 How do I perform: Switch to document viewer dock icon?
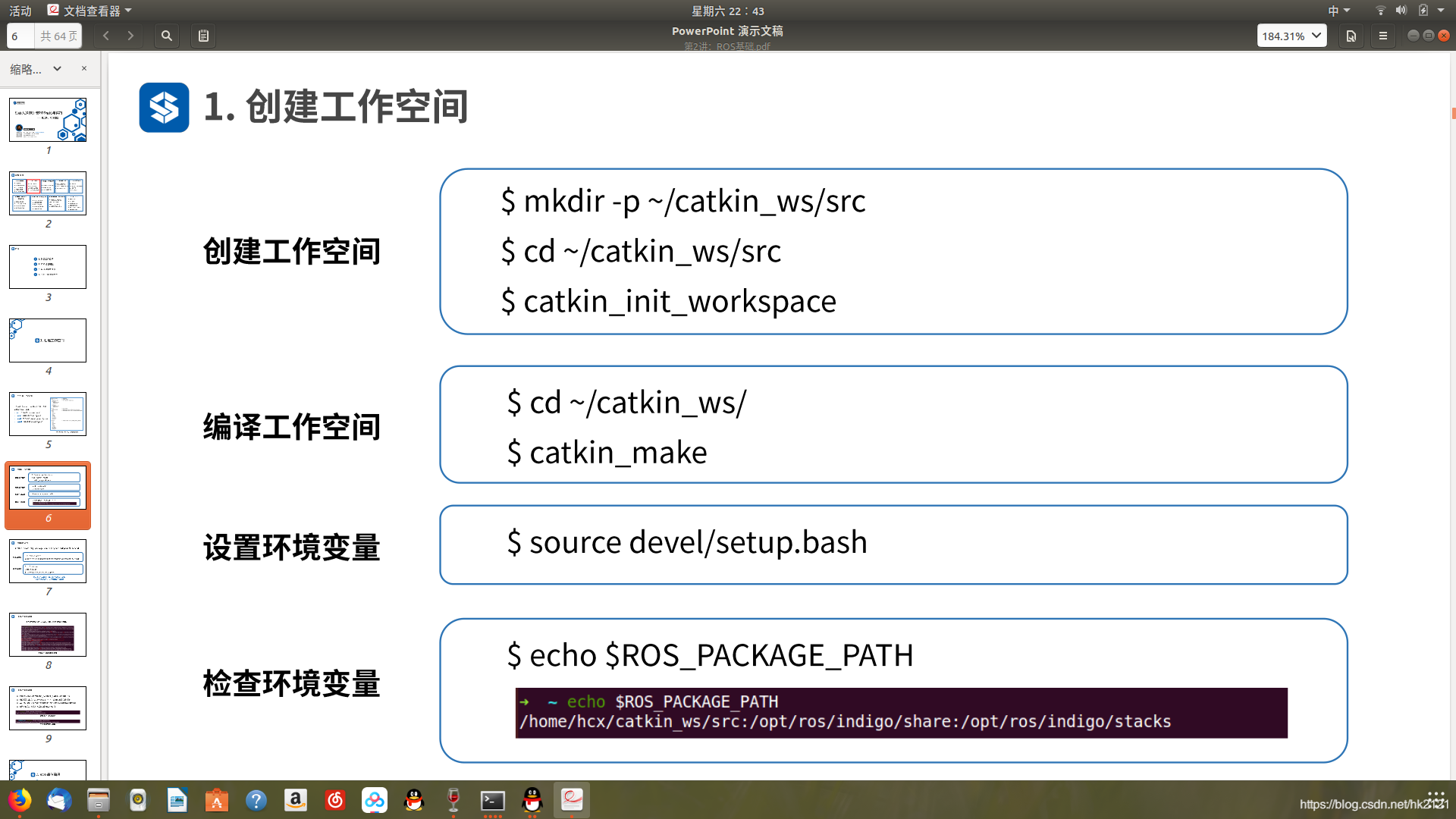572,800
